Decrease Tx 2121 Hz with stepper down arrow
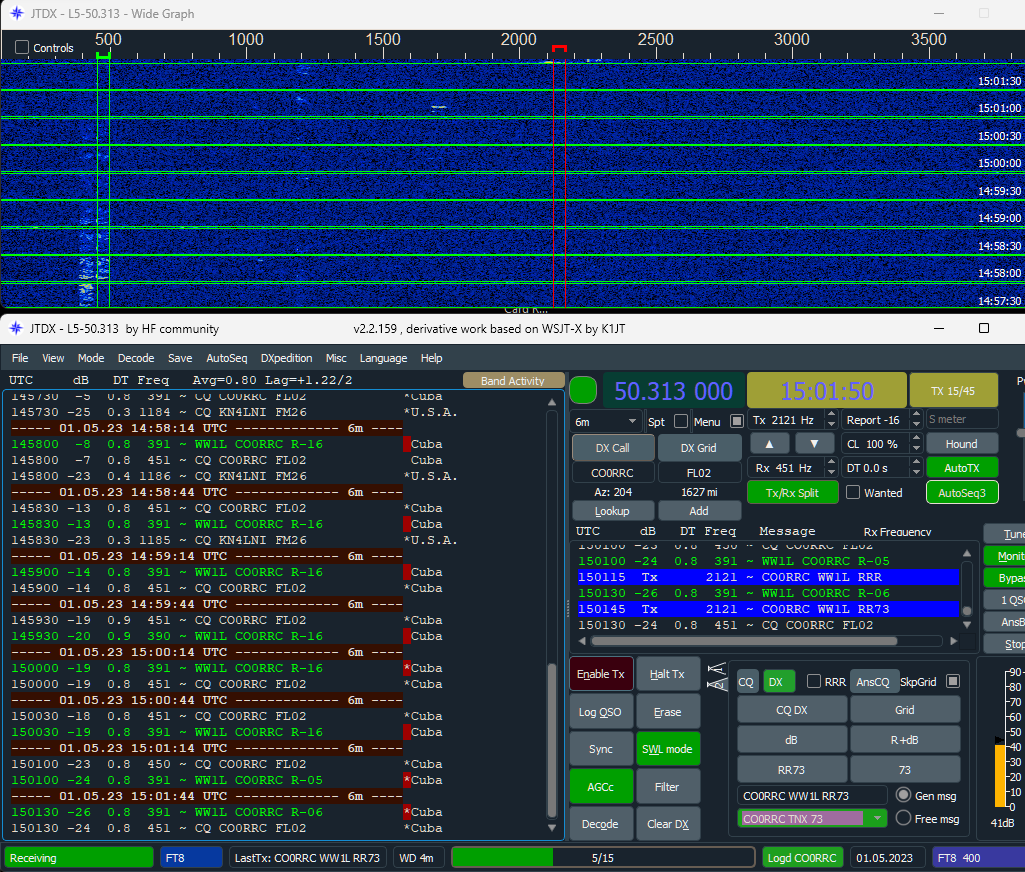 click(x=831, y=424)
